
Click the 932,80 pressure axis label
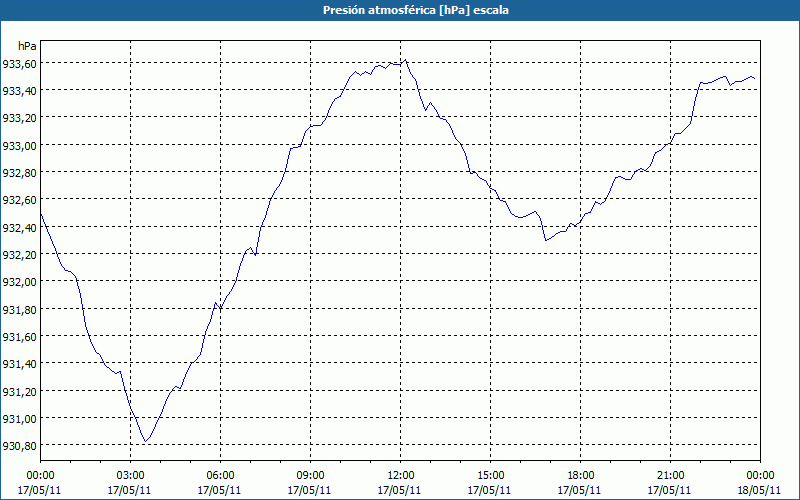[x=19, y=173]
